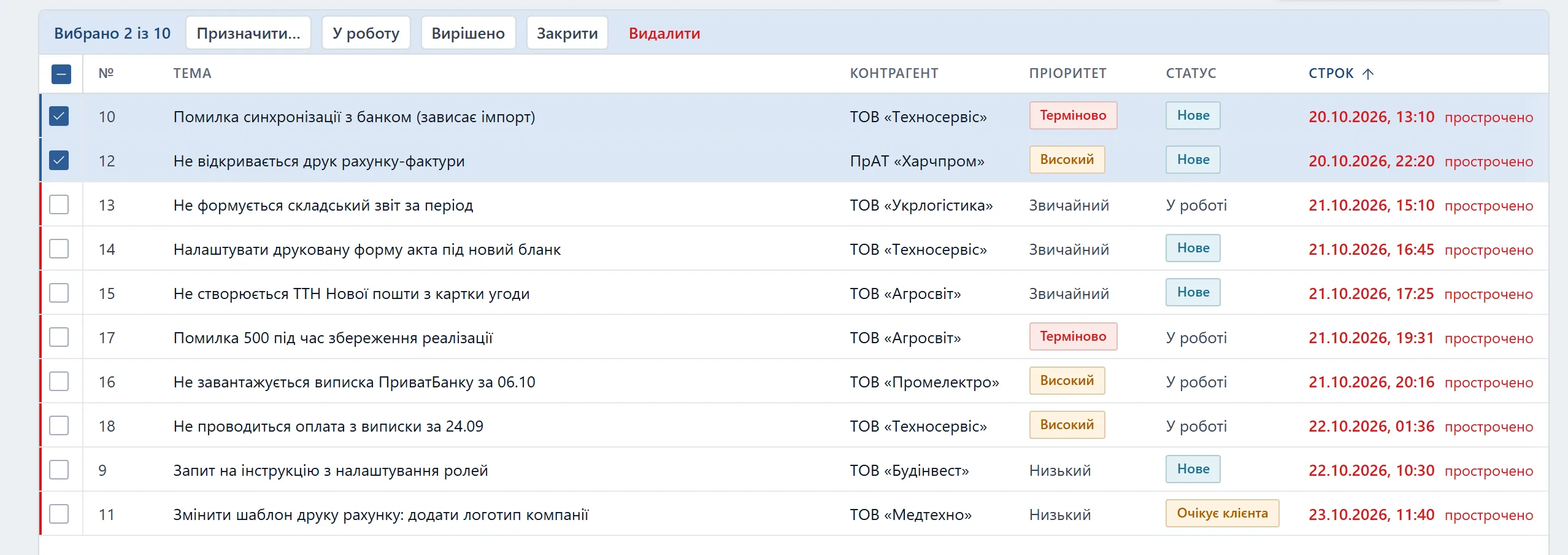
Task: Click the red Видалити link
Action: (x=664, y=33)
